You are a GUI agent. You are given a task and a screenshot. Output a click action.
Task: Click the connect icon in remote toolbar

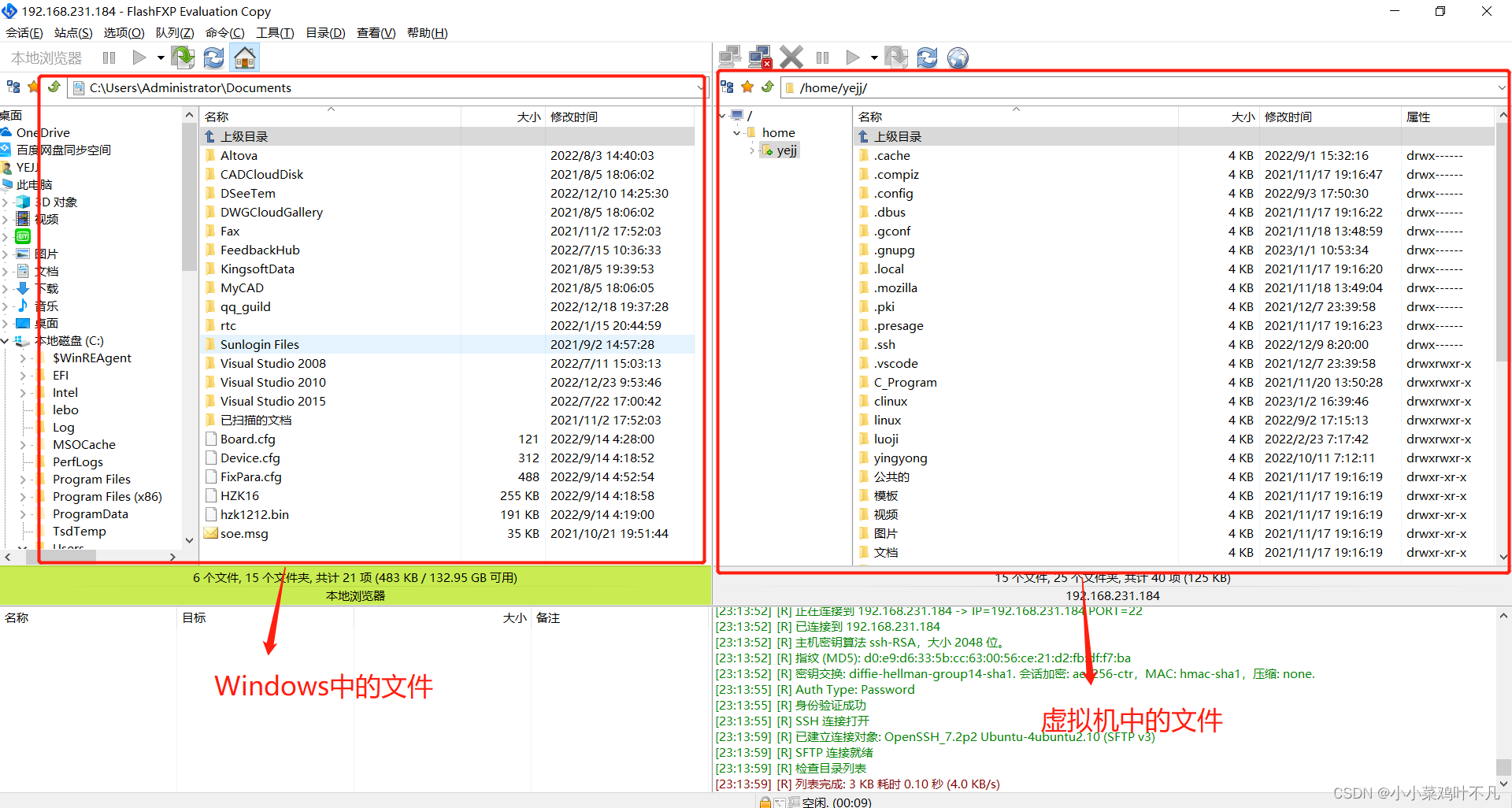click(x=730, y=57)
